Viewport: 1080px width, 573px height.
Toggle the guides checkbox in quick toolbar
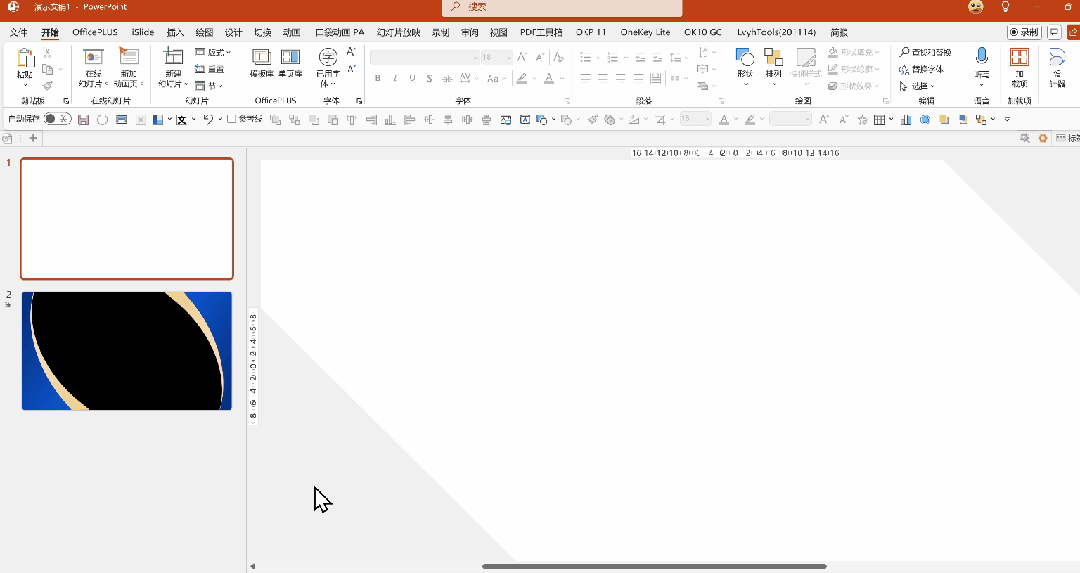[x=231, y=119]
